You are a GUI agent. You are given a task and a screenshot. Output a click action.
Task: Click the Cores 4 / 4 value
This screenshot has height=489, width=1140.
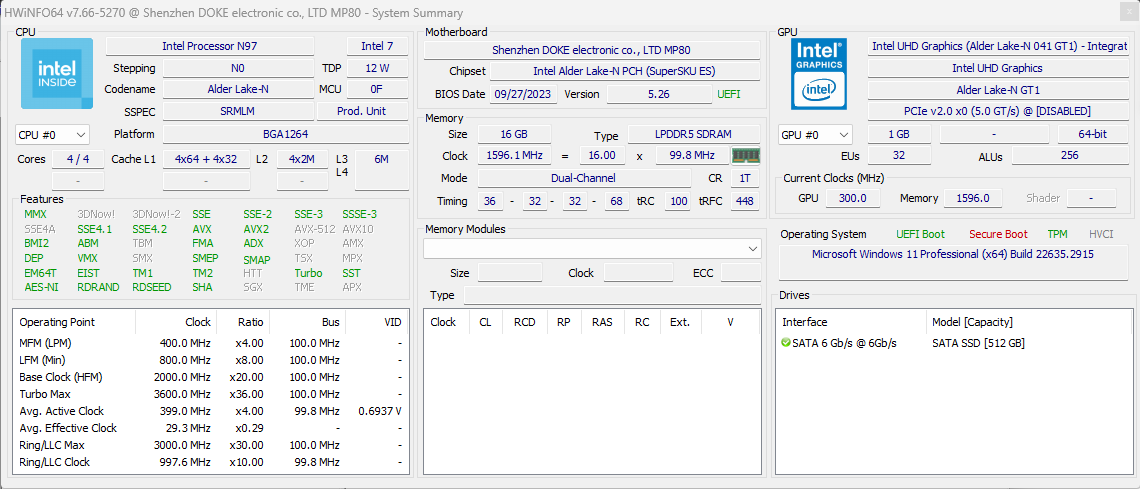[78, 159]
